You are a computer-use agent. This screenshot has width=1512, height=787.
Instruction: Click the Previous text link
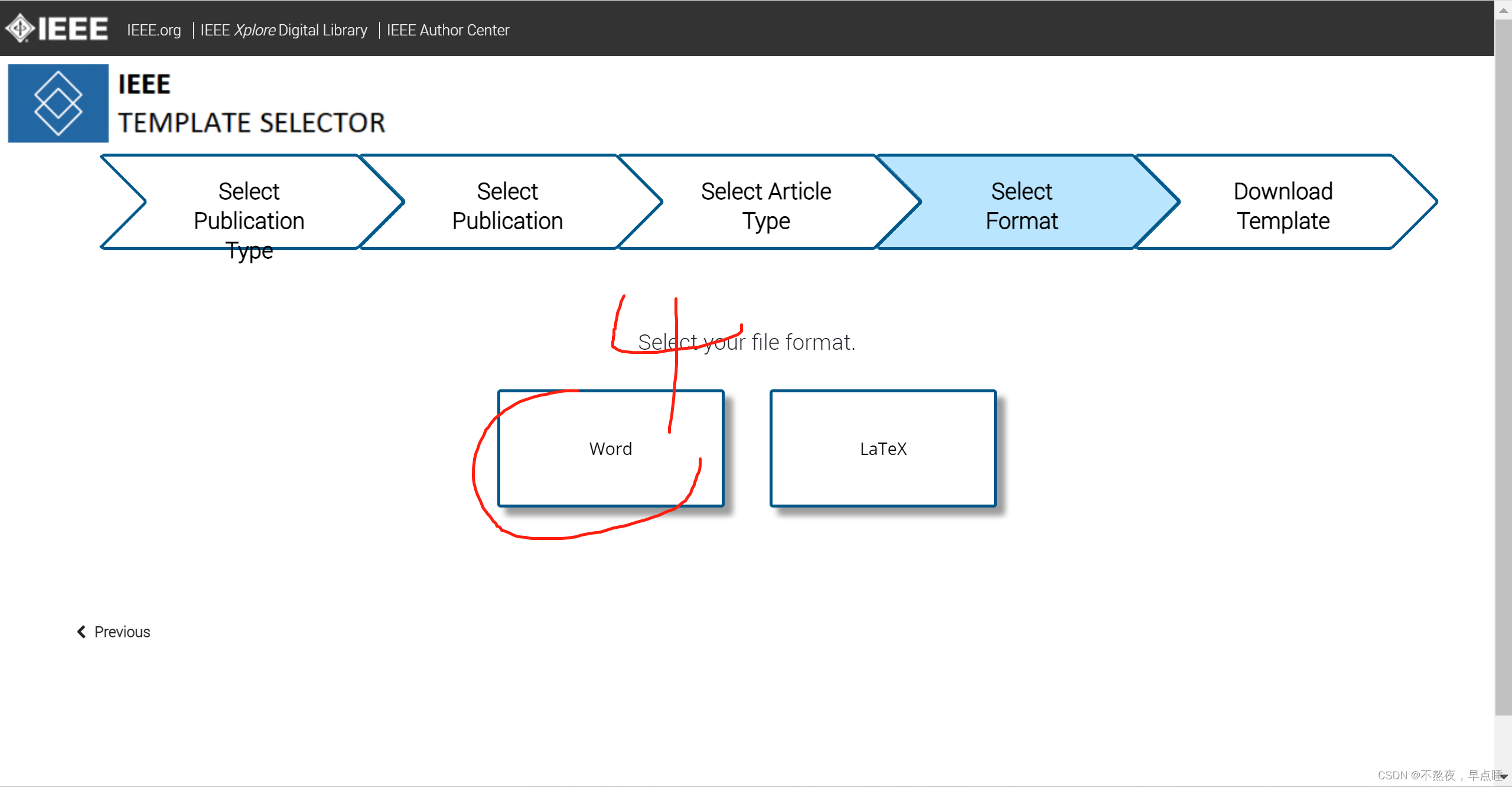pyautogui.click(x=122, y=632)
